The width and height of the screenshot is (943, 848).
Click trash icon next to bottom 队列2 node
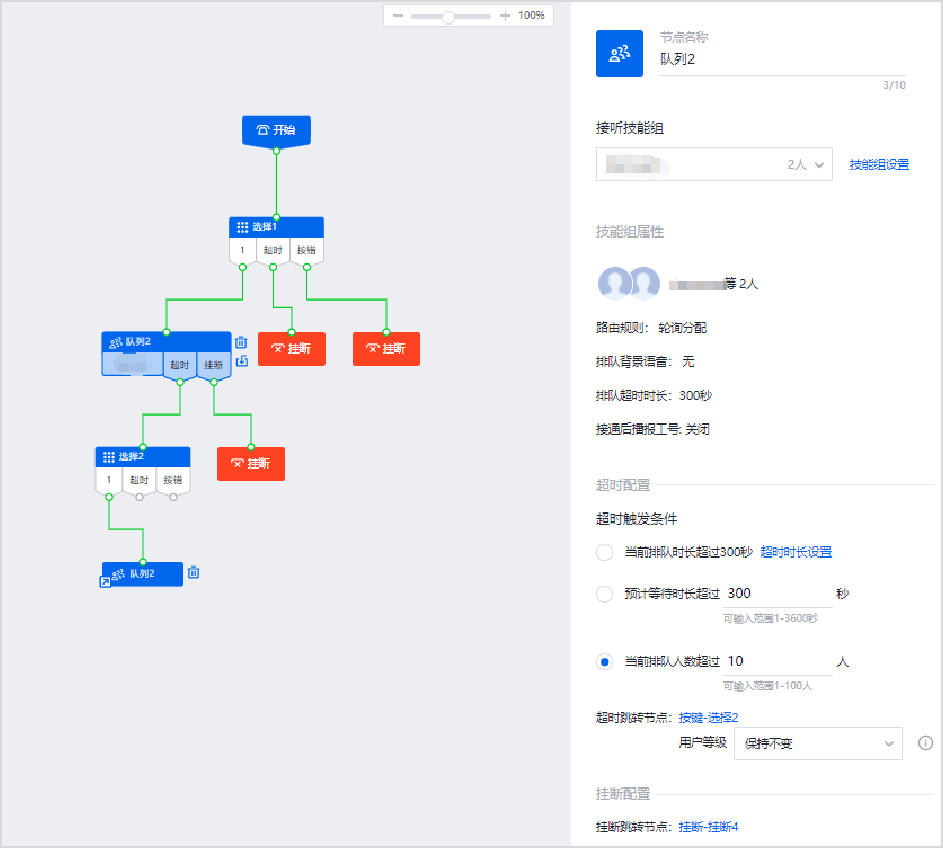click(x=194, y=573)
